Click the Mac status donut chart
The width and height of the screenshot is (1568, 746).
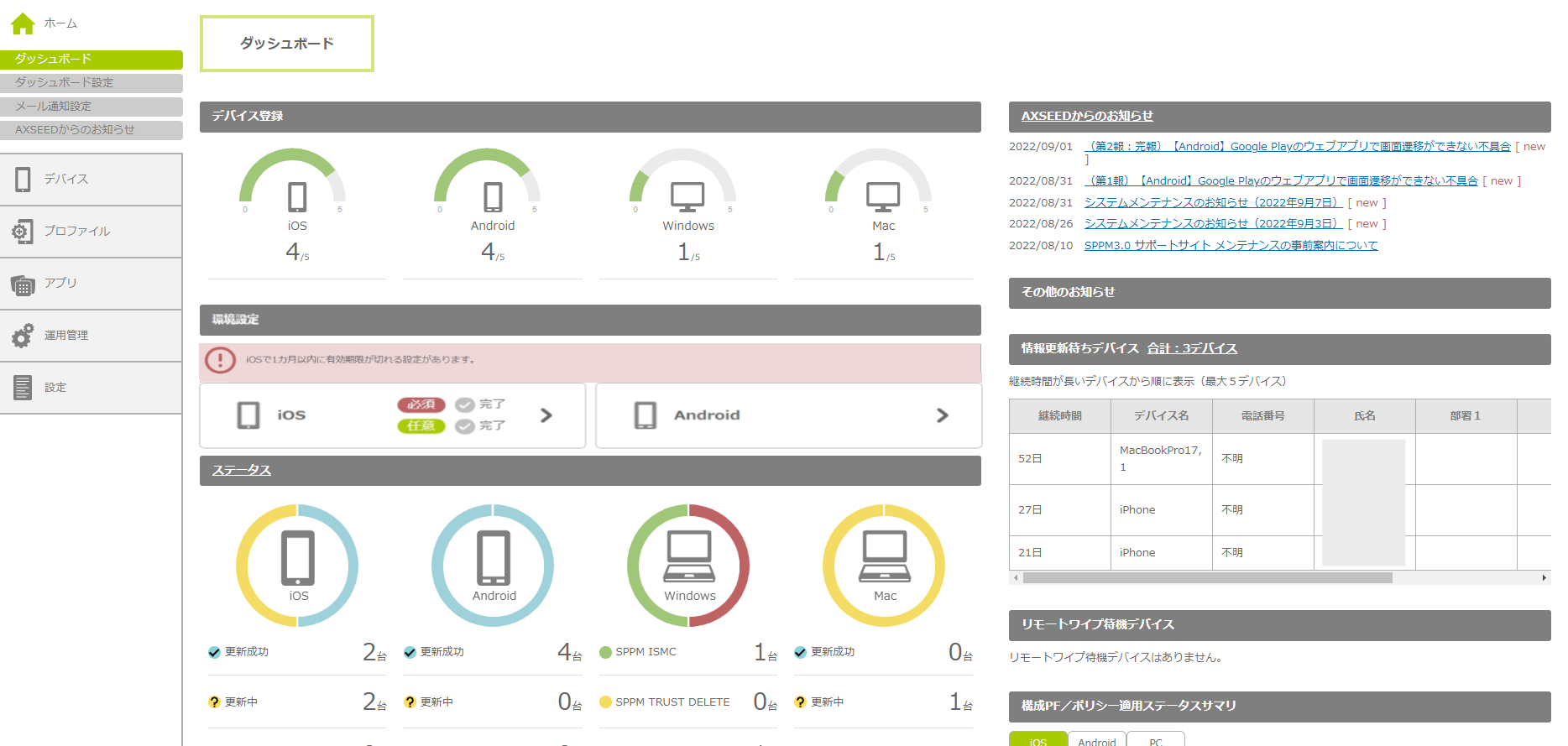tap(884, 566)
